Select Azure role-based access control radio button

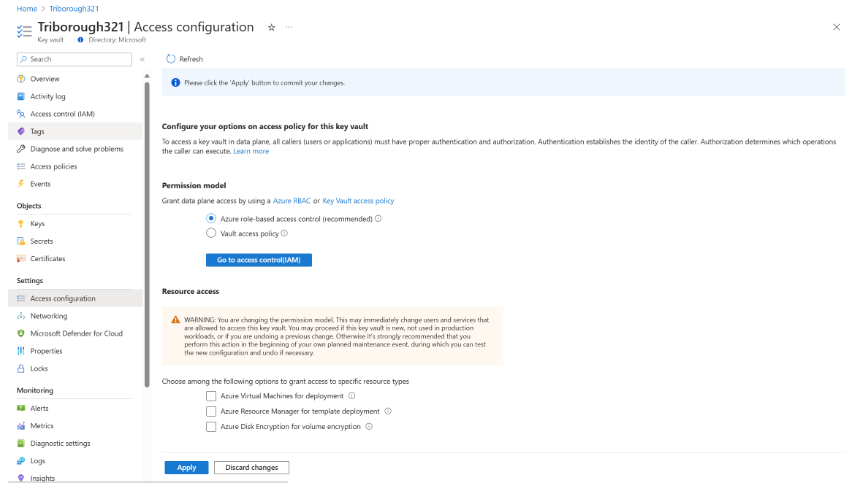211,218
